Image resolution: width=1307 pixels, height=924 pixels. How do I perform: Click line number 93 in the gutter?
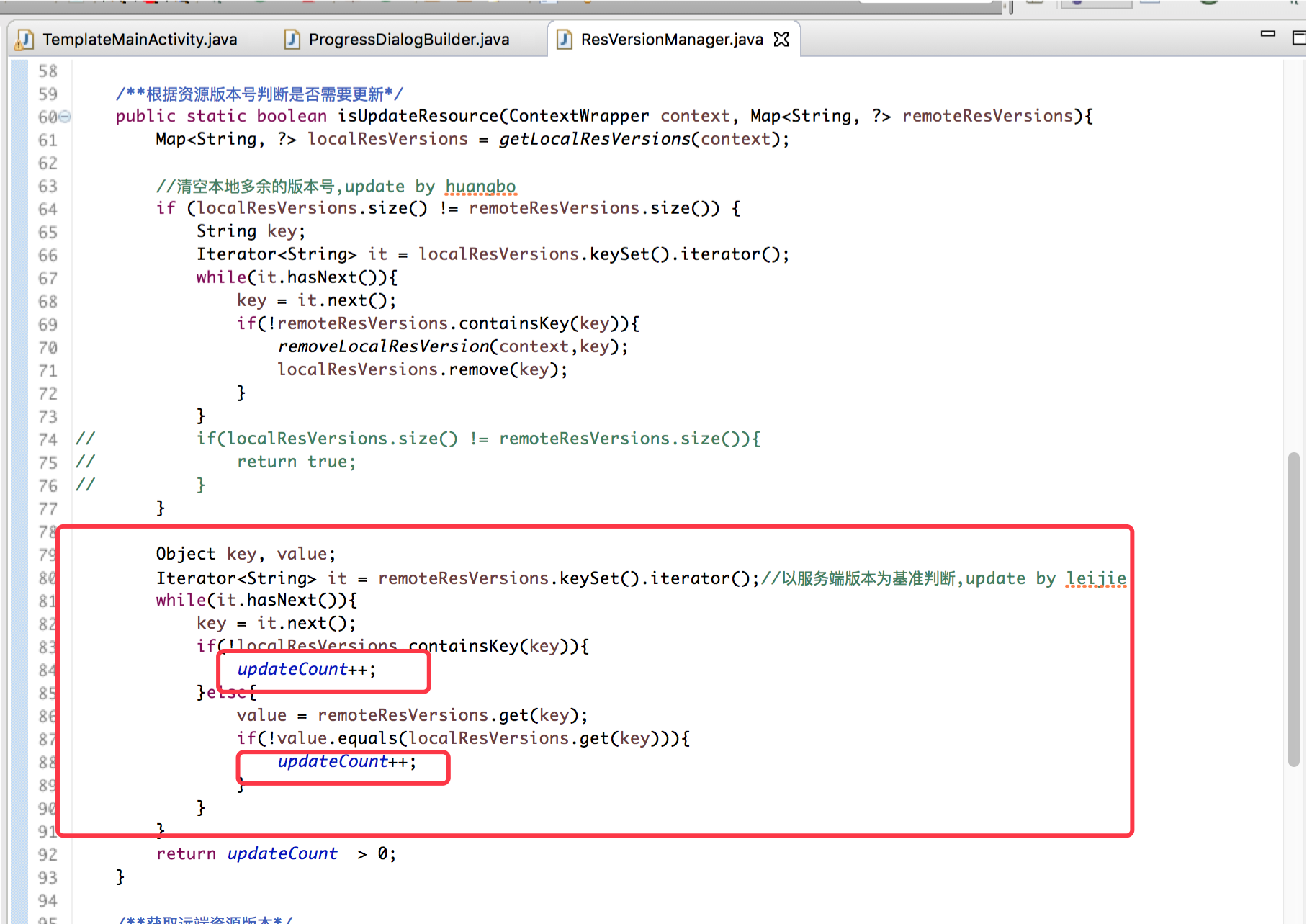click(x=48, y=877)
